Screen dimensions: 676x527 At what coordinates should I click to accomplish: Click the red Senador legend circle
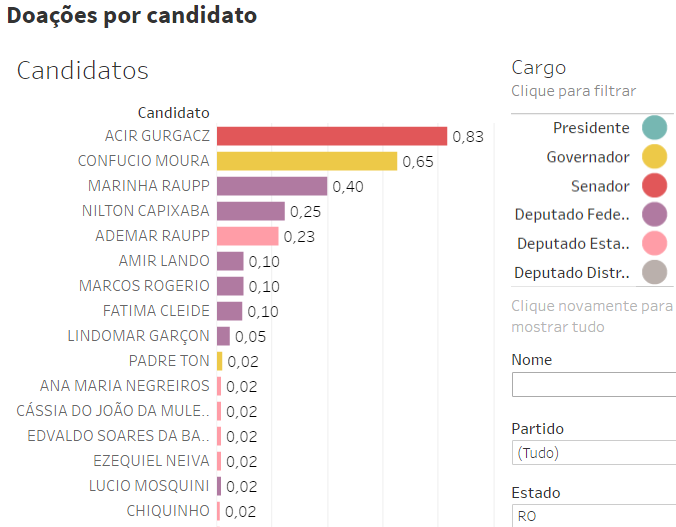pos(654,186)
